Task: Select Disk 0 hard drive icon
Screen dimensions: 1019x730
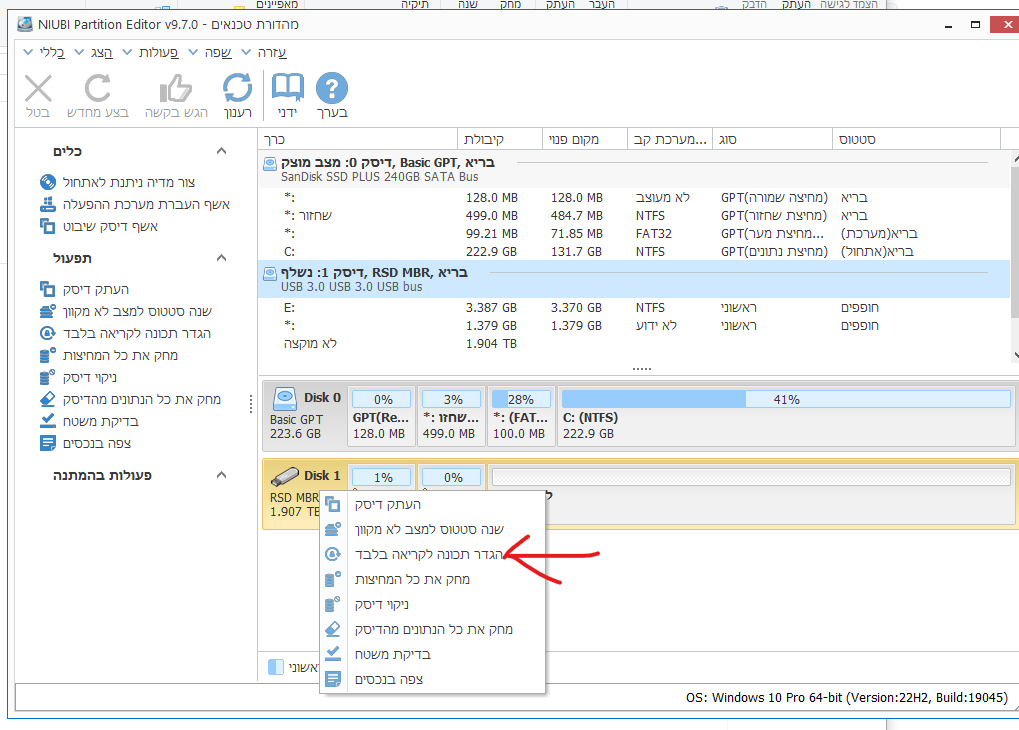Action: (286, 398)
